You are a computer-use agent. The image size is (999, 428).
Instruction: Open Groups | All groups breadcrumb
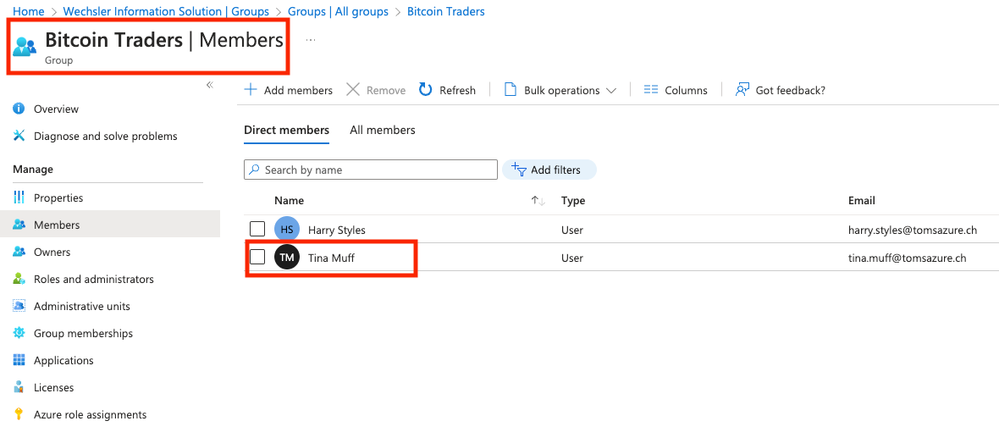(338, 11)
